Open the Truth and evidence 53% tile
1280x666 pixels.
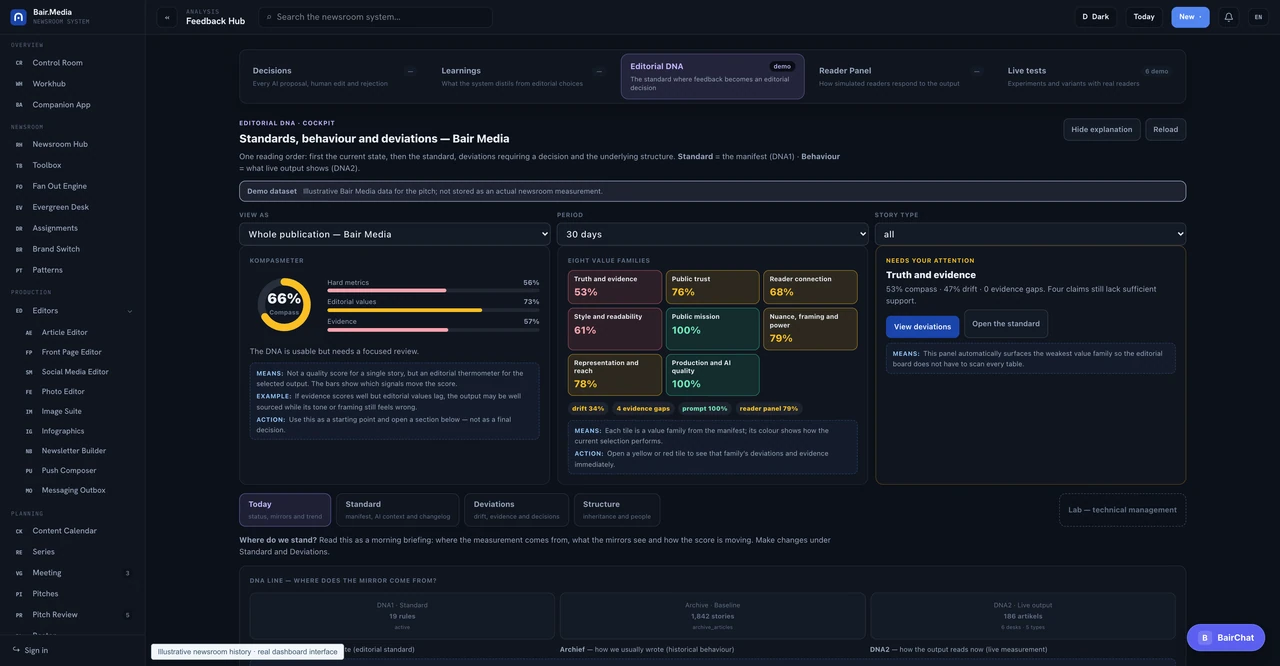tap(615, 287)
